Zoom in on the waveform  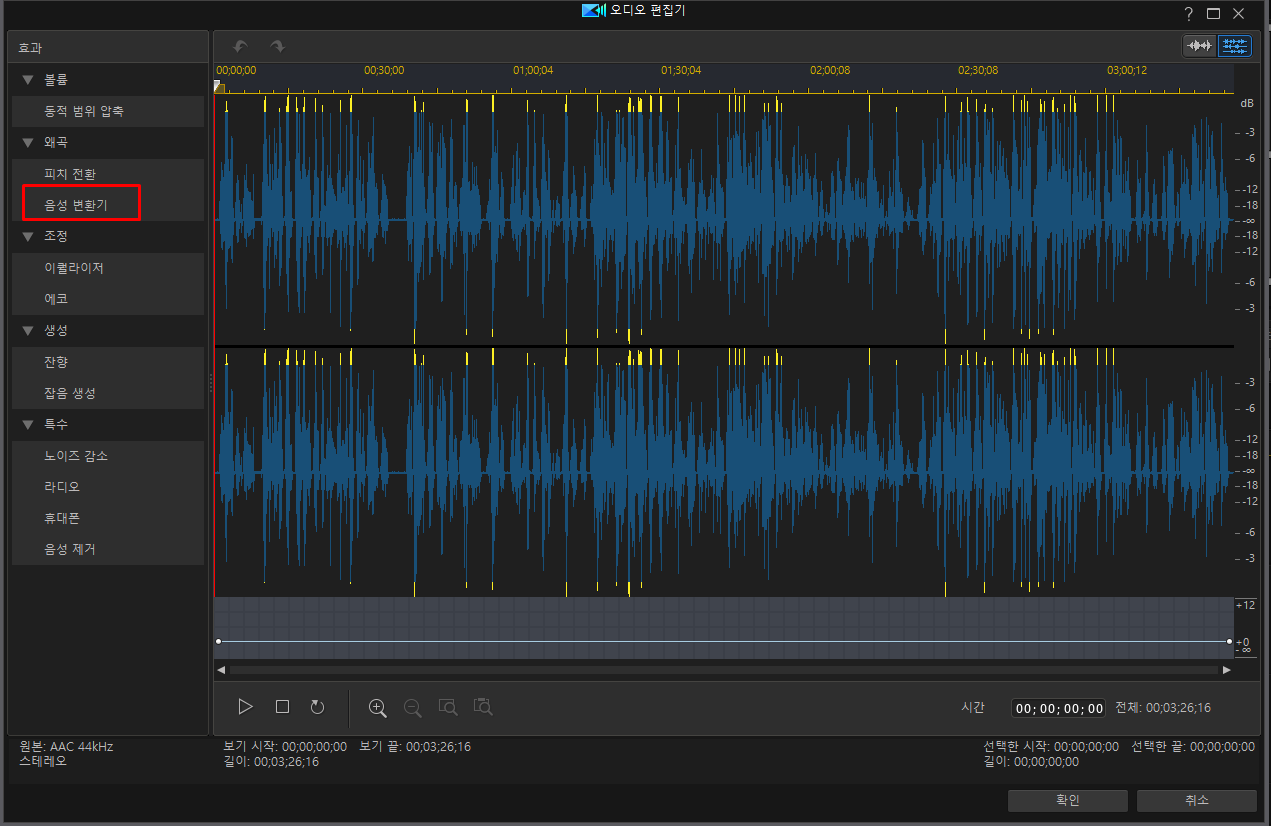tap(377, 707)
